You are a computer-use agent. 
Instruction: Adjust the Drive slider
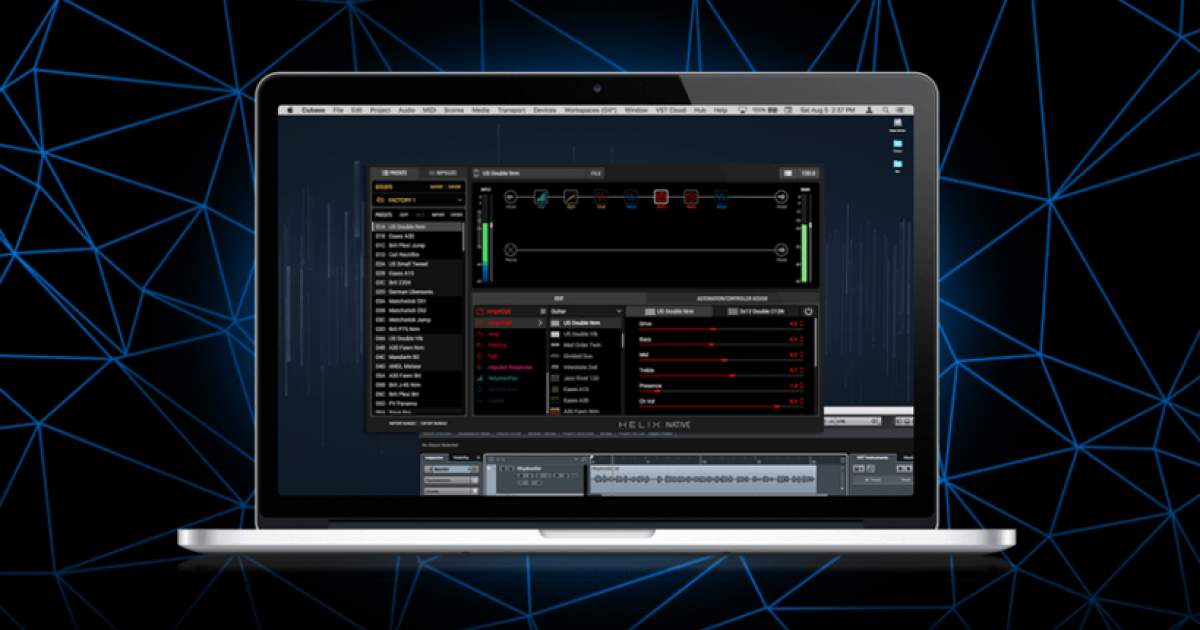(x=712, y=329)
